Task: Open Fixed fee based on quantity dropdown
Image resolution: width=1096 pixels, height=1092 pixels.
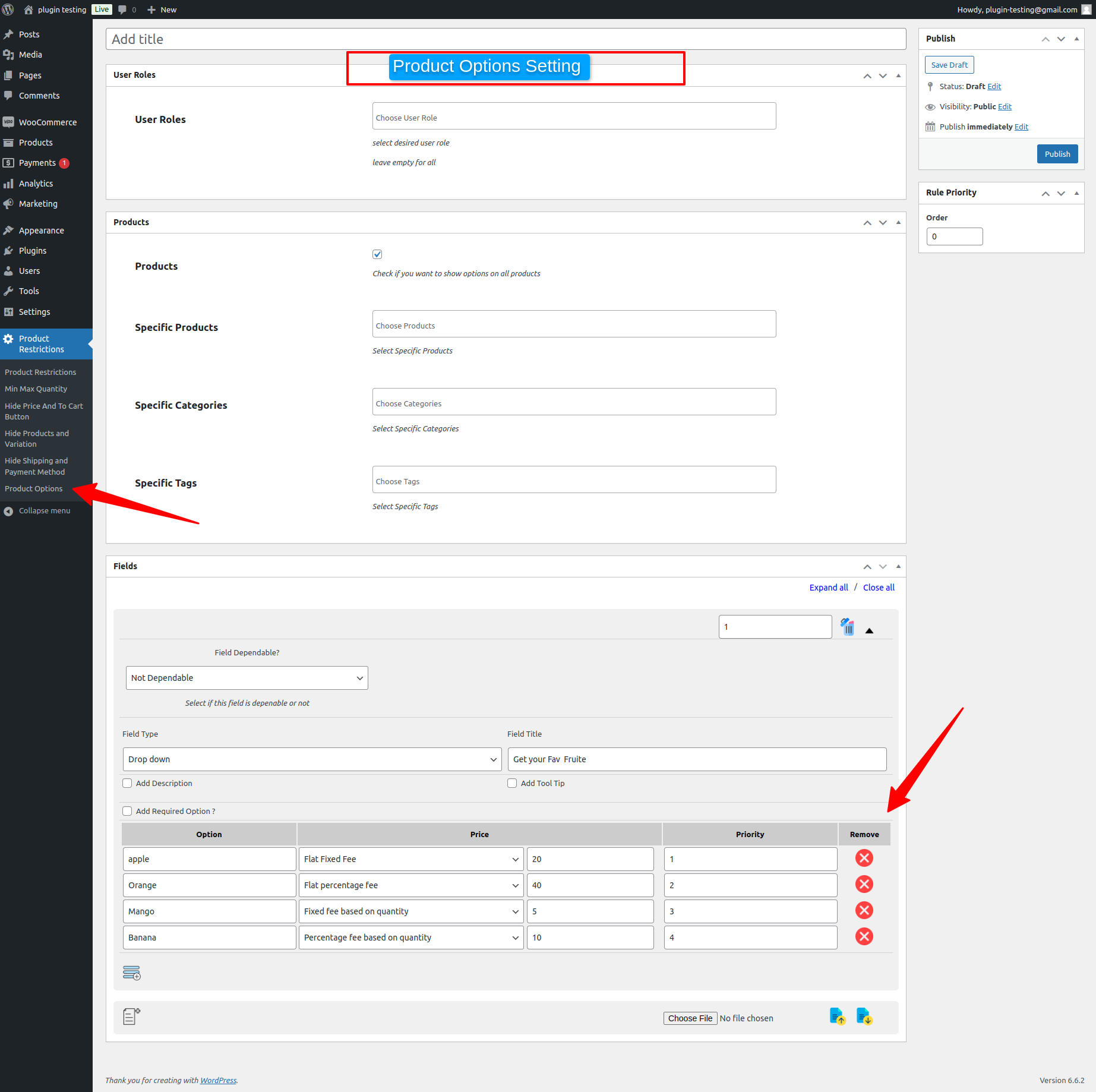Action: [x=411, y=911]
